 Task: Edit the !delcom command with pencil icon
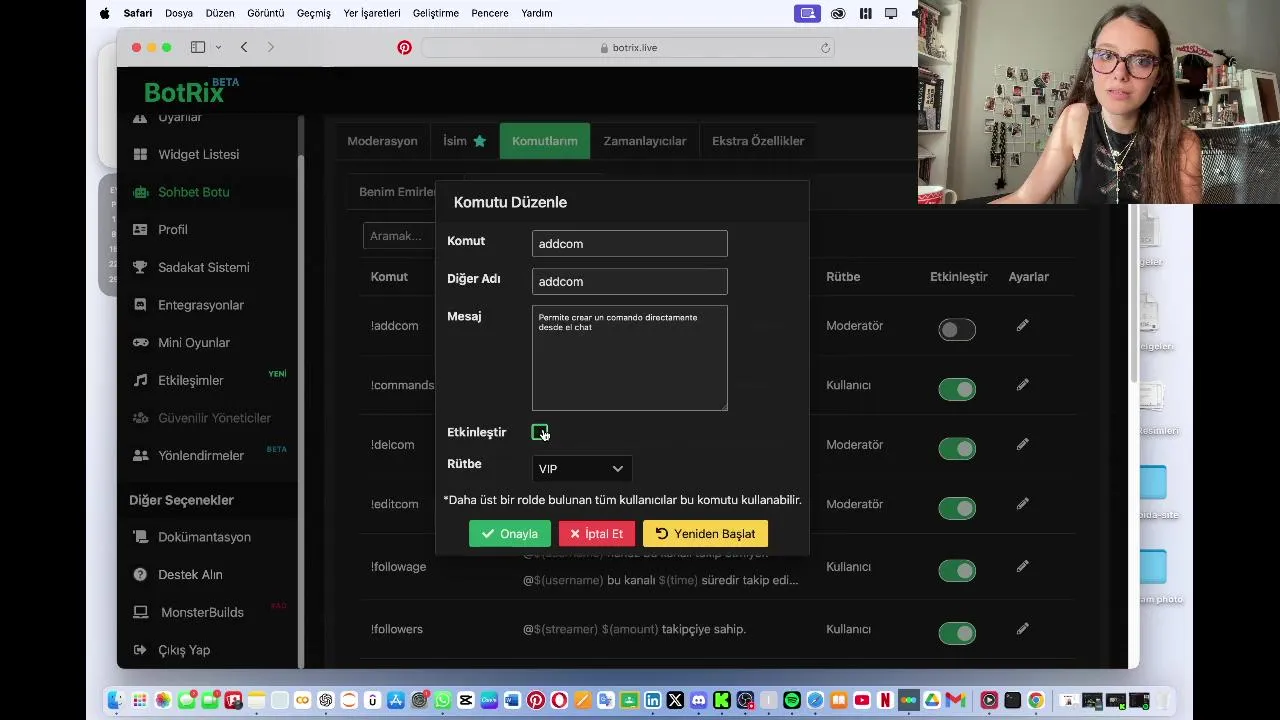(x=1022, y=444)
